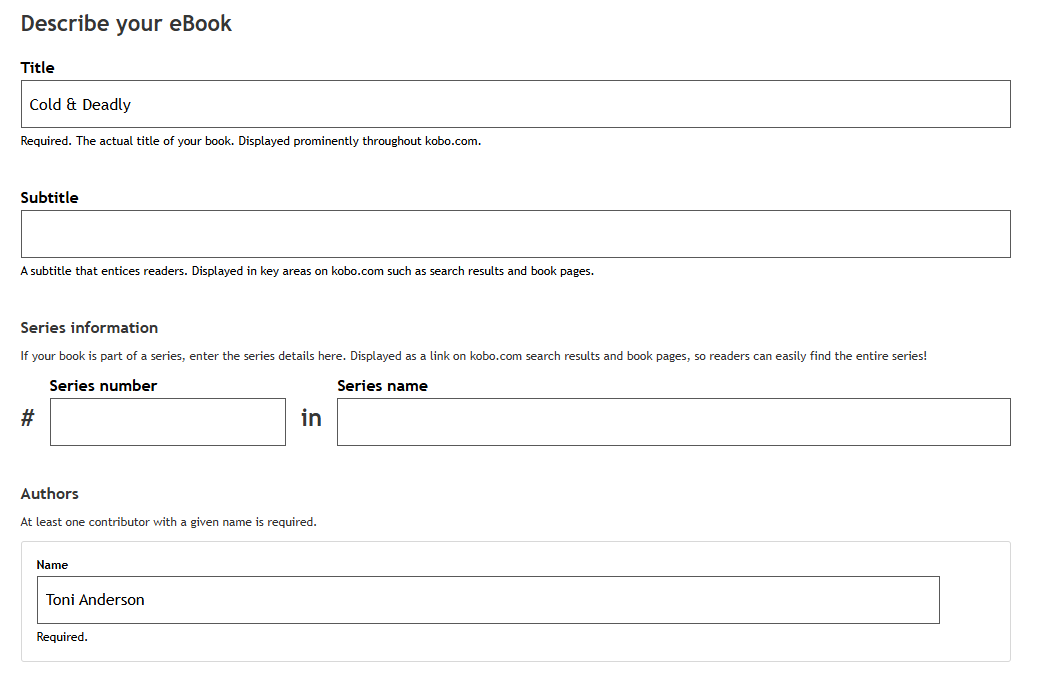Click the Series information section heading
This screenshot has height=683, width=1060.
[89, 328]
